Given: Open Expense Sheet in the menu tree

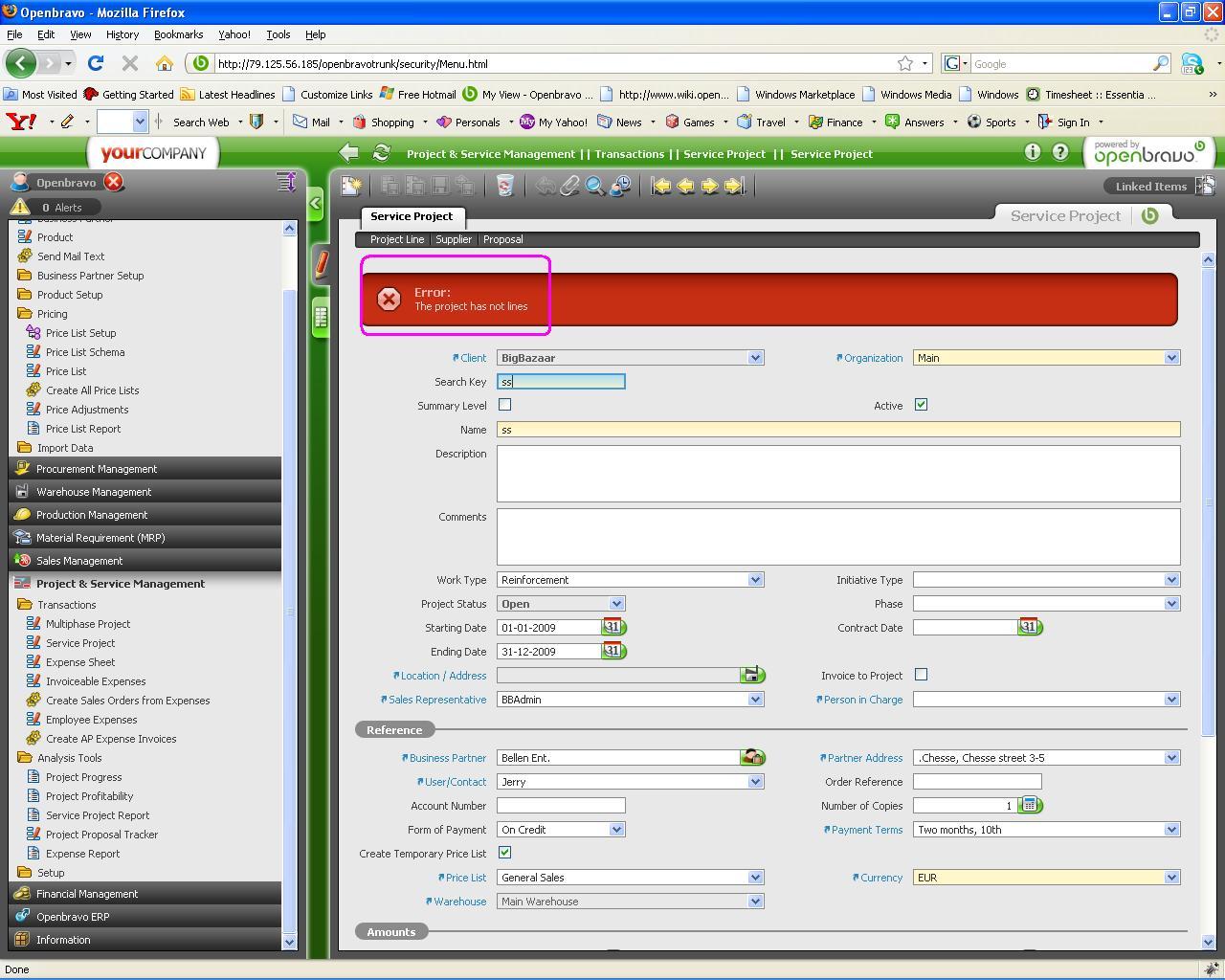Looking at the screenshot, I should [x=80, y=662].
